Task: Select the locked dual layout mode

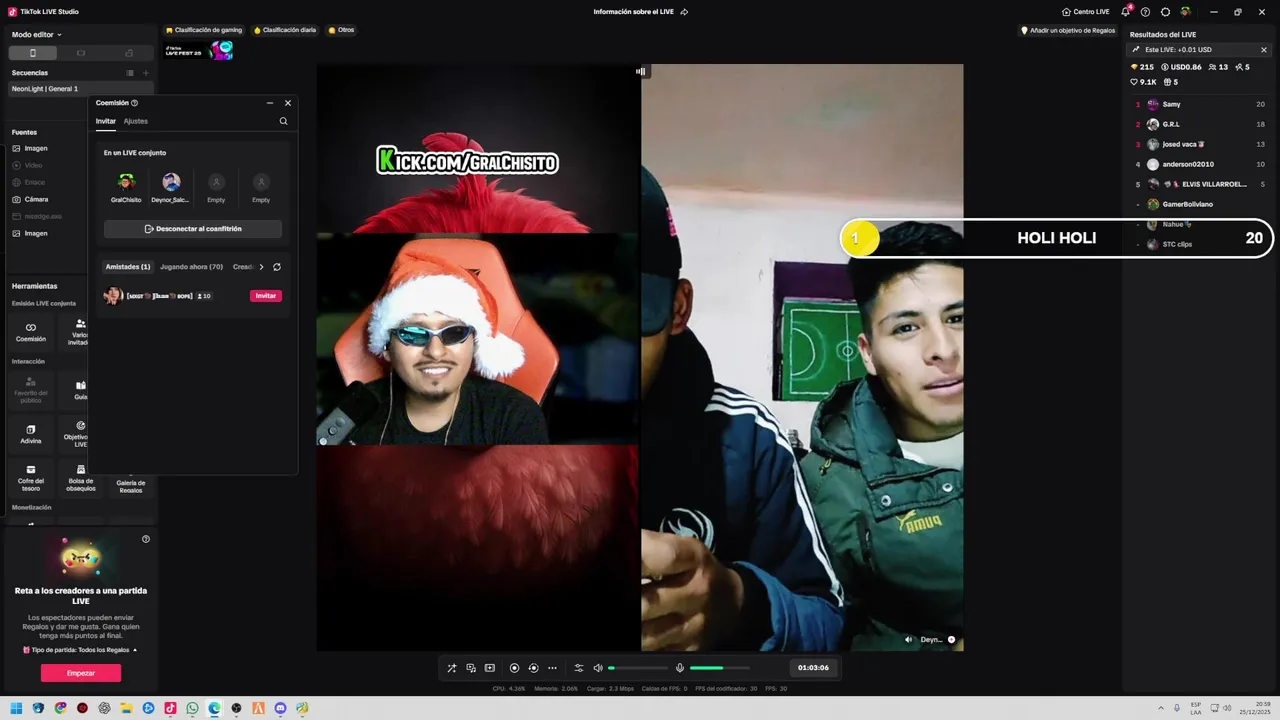Action: coord(129,53)
